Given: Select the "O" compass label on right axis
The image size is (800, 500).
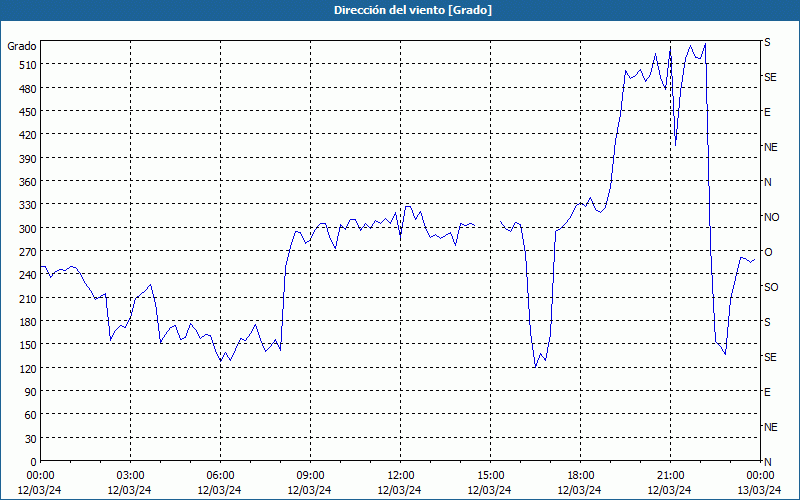Looking at the screenshot, I should coord(768,252).
